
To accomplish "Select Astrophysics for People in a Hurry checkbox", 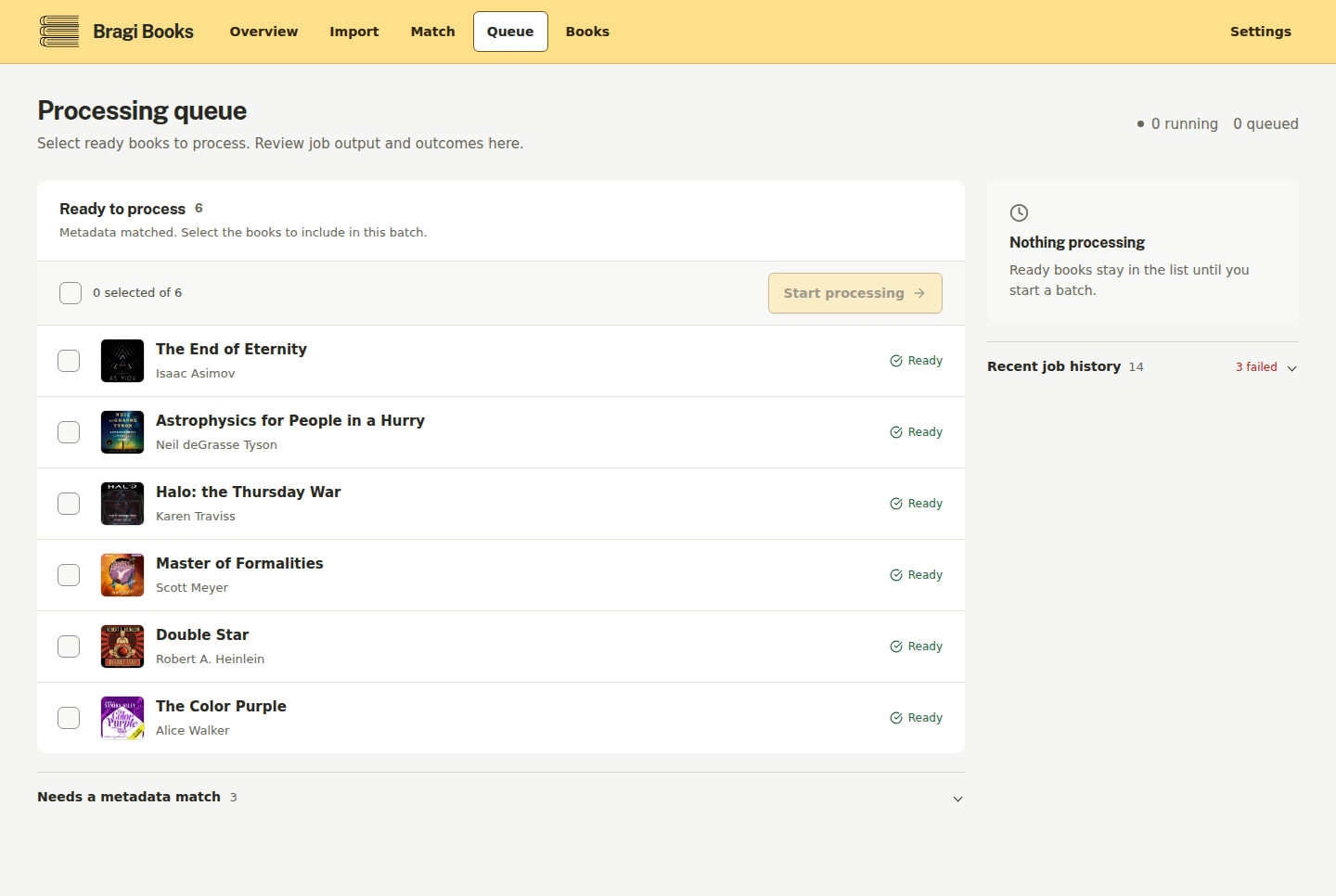I will [x=69, y=432].
